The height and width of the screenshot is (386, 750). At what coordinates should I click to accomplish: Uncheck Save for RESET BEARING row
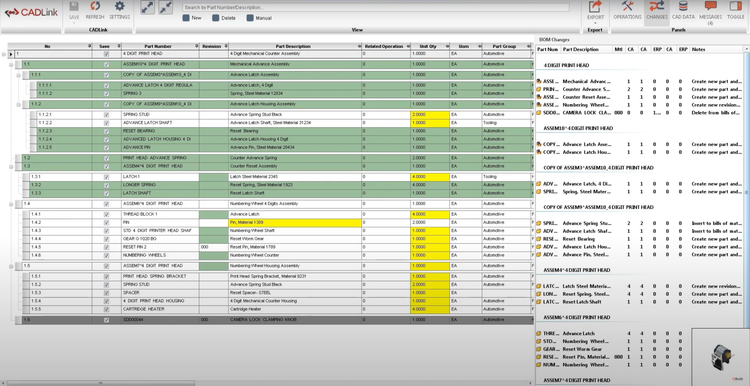point(106,131)
